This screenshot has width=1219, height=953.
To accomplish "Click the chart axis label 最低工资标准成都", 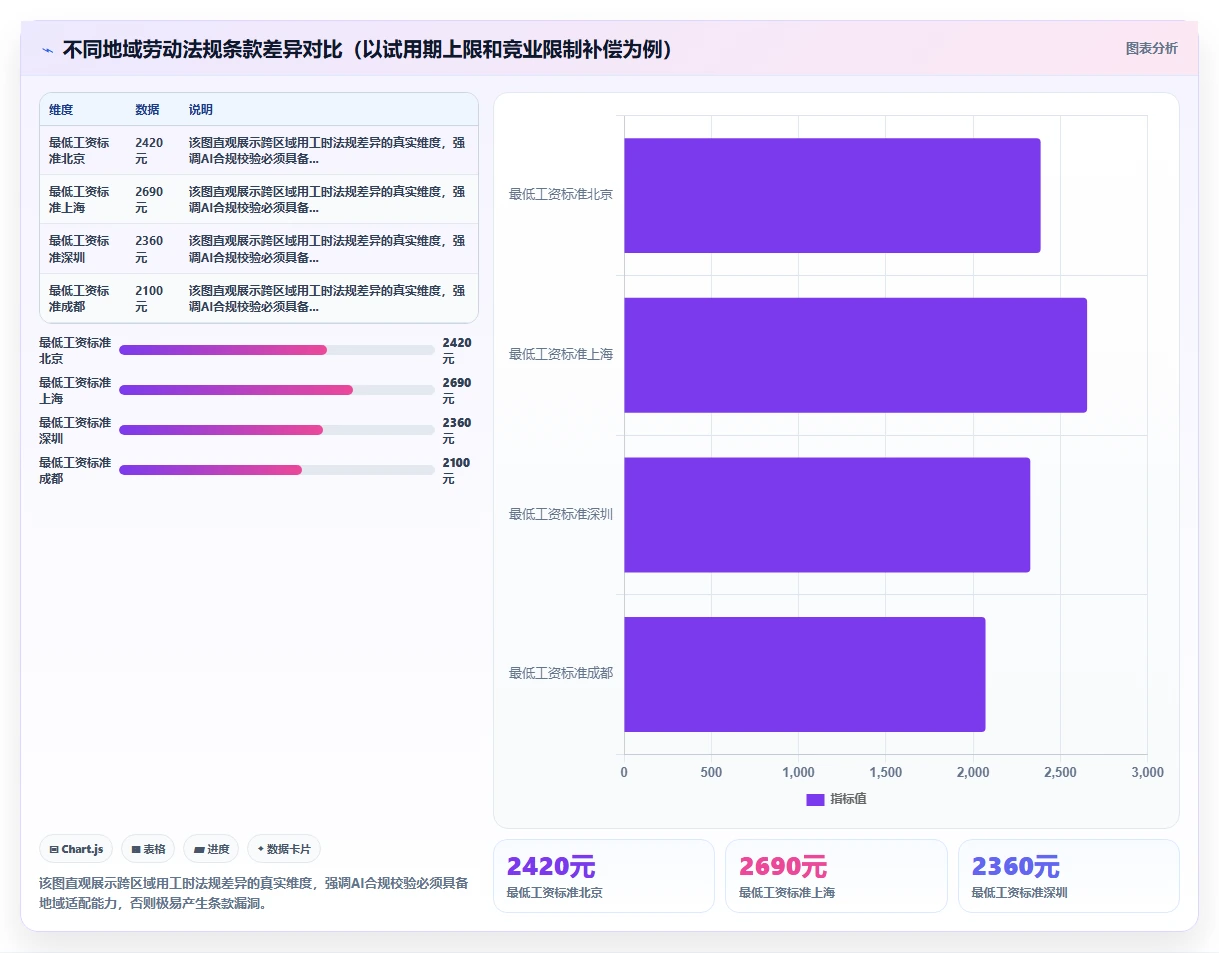I will pyautogui.click(x=561, y=673).
